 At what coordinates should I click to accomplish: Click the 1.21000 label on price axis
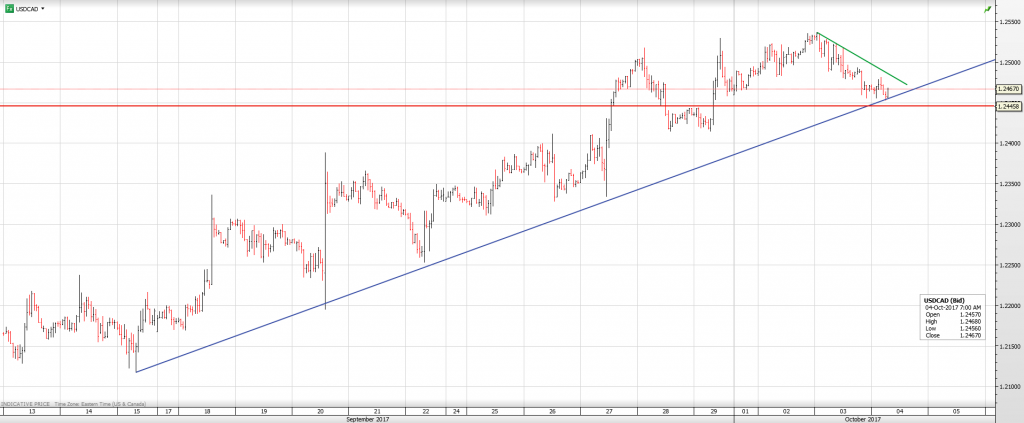[1007, 386]
